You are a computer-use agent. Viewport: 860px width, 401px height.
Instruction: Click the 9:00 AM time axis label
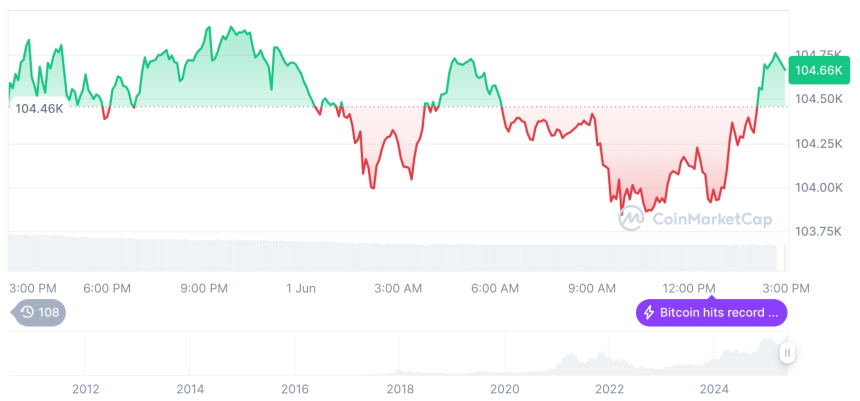[x=592, y=288]
